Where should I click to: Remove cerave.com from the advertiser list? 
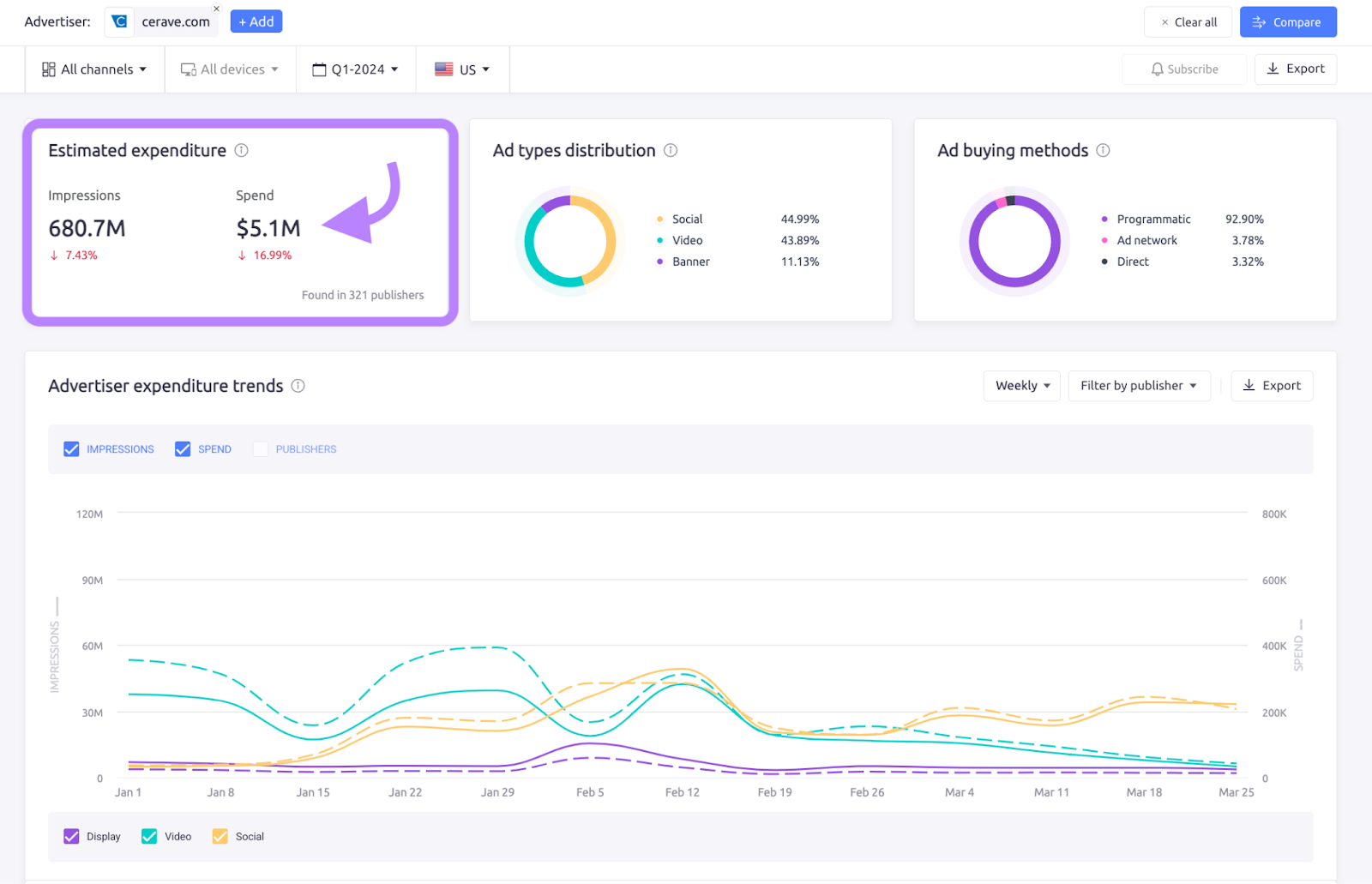coord(216,8)
